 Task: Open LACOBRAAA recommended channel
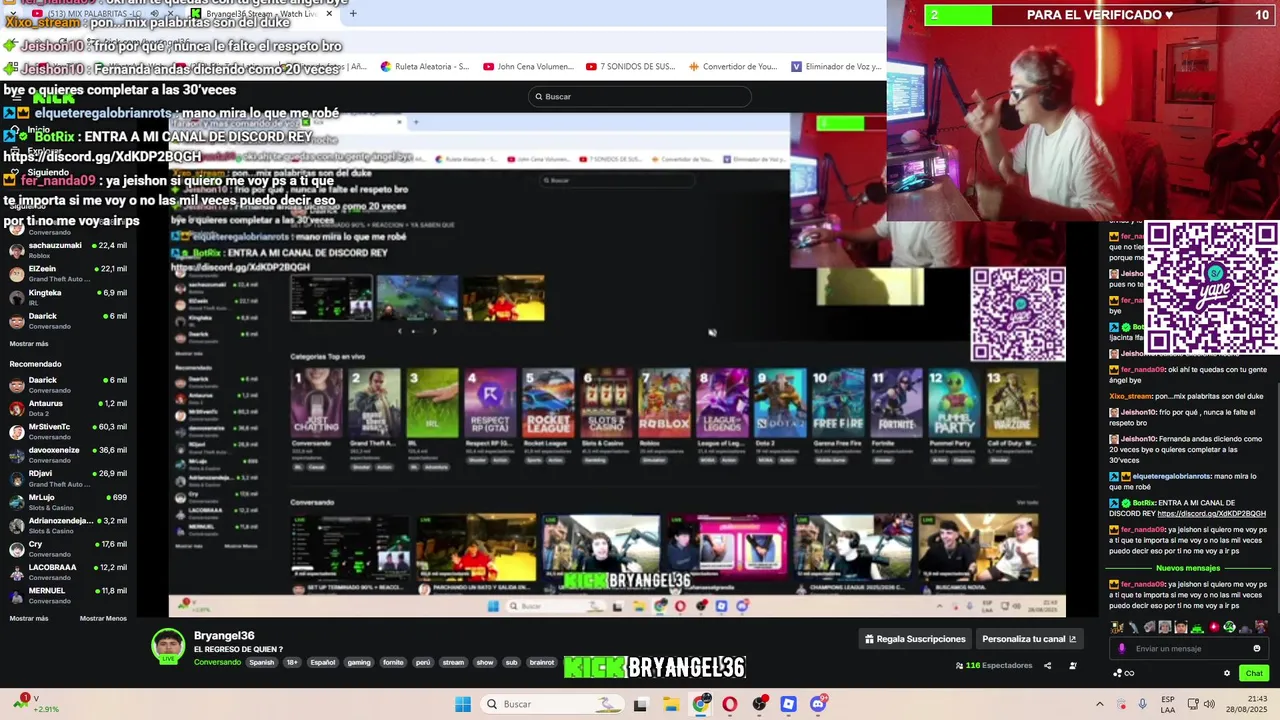[70, 572]
